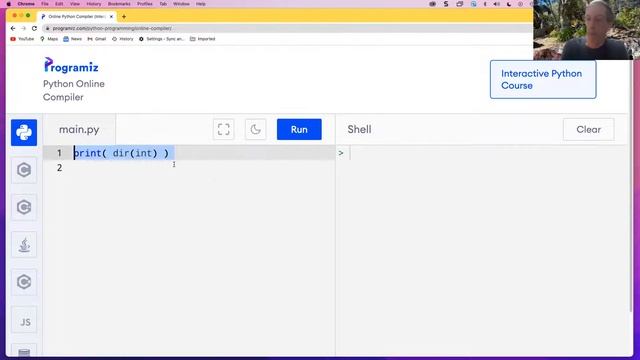Screen dimensions: 640x360
Task: Click the print( dir(int) ) code line
Action: click(x=121, y=153)
